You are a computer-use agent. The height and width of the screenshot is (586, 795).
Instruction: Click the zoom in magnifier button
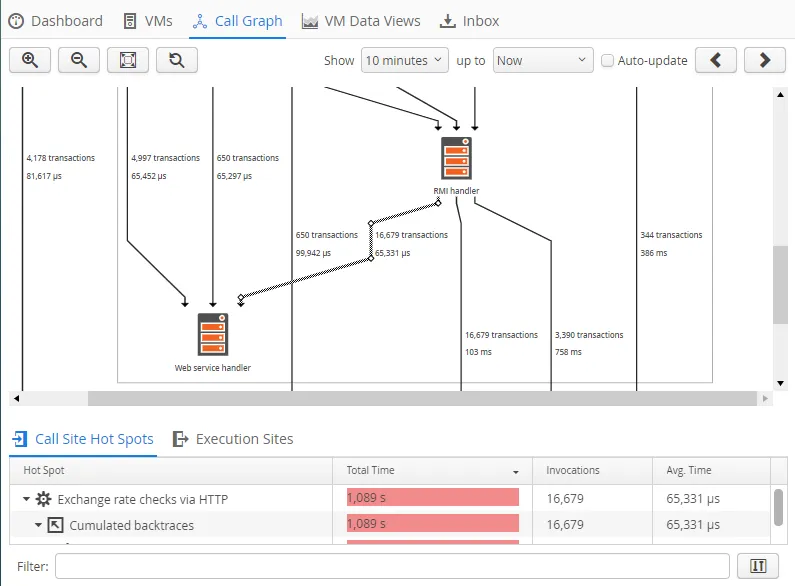tap(30, 60)
